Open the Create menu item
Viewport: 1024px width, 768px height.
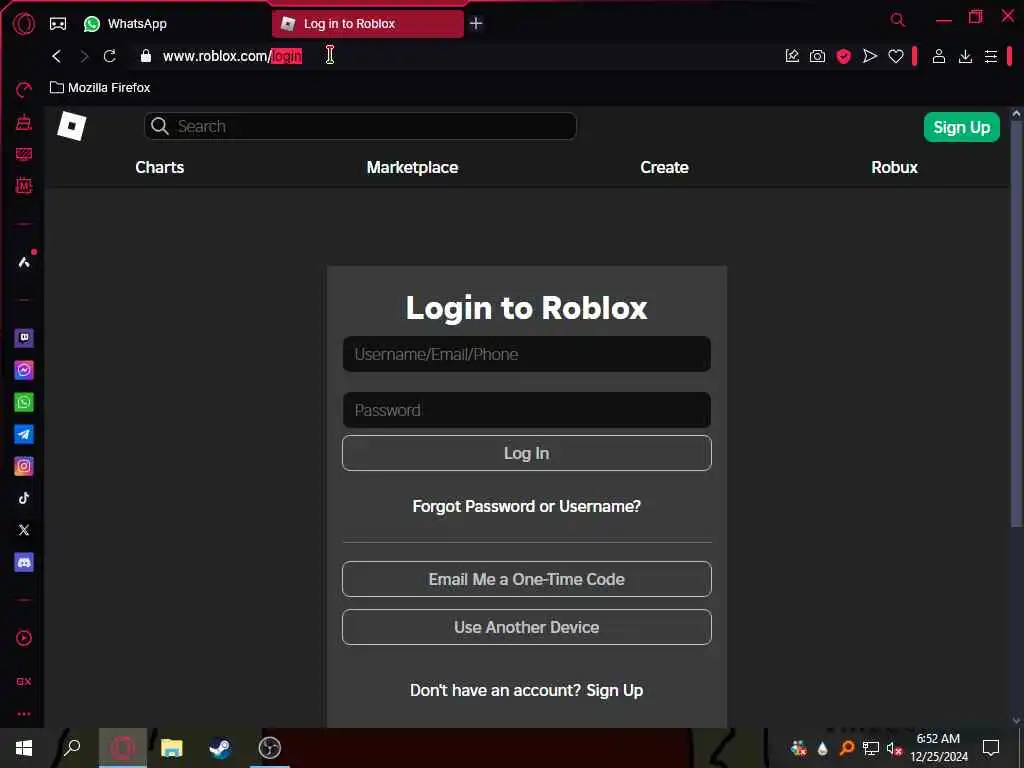[x=664, y=167]
